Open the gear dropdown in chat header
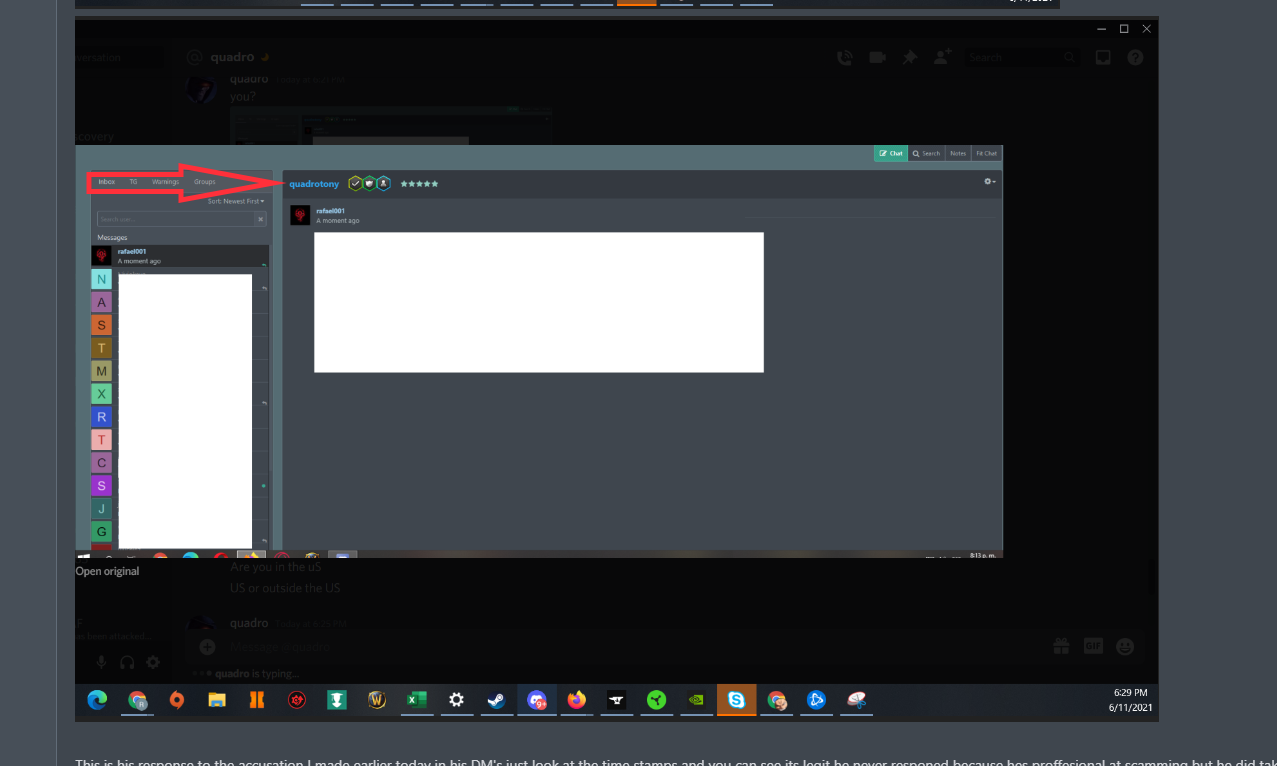This screenshot has width=1277, height=766. point(990,181)
